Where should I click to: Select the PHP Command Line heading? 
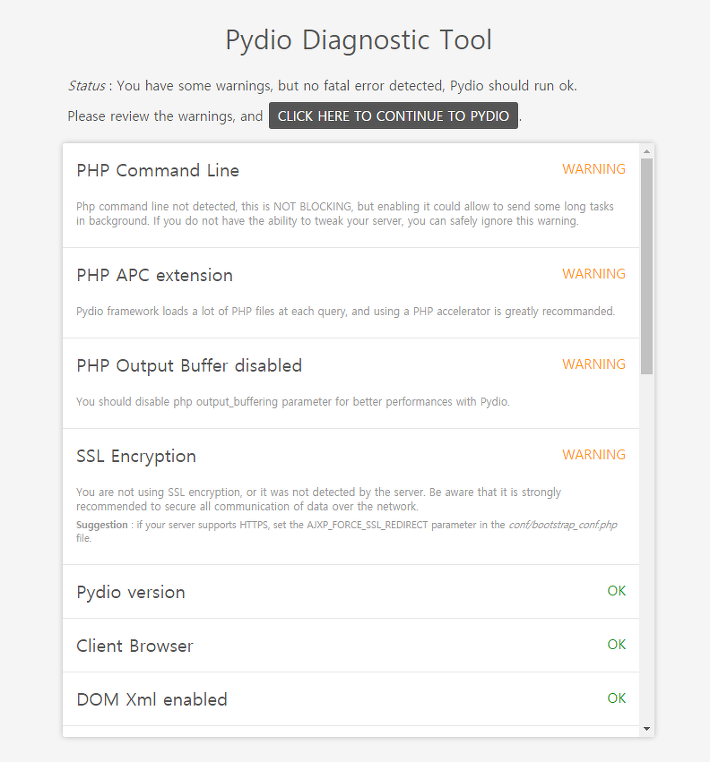tap(158, 171)
